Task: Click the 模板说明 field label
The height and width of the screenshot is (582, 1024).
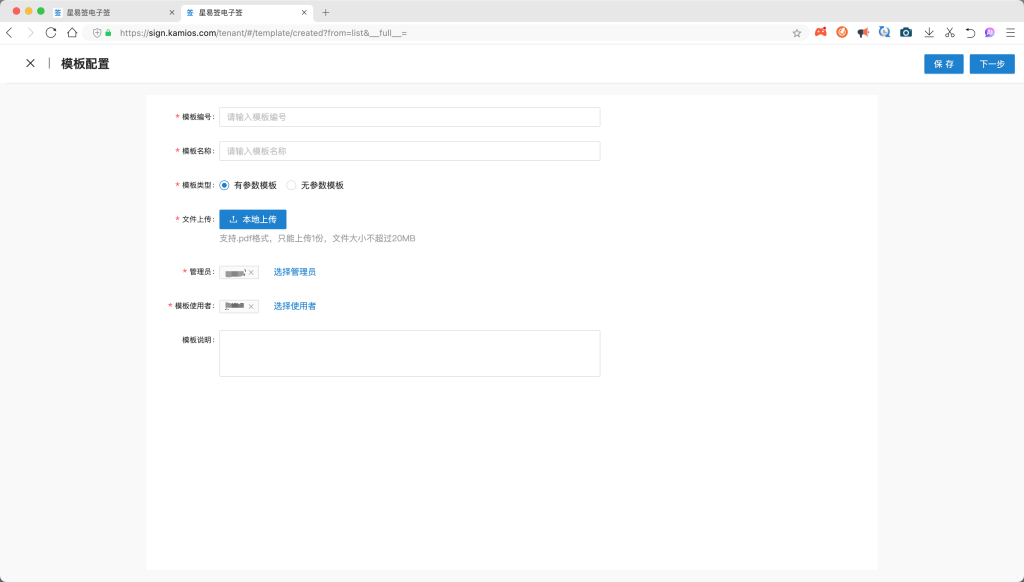Action: click(198, 340)
